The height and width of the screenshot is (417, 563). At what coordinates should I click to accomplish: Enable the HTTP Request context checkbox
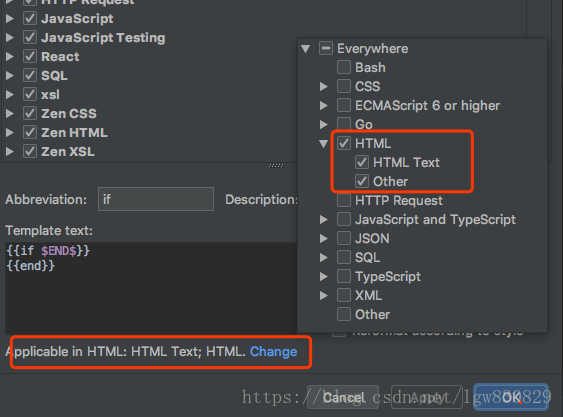coord(344,200)
